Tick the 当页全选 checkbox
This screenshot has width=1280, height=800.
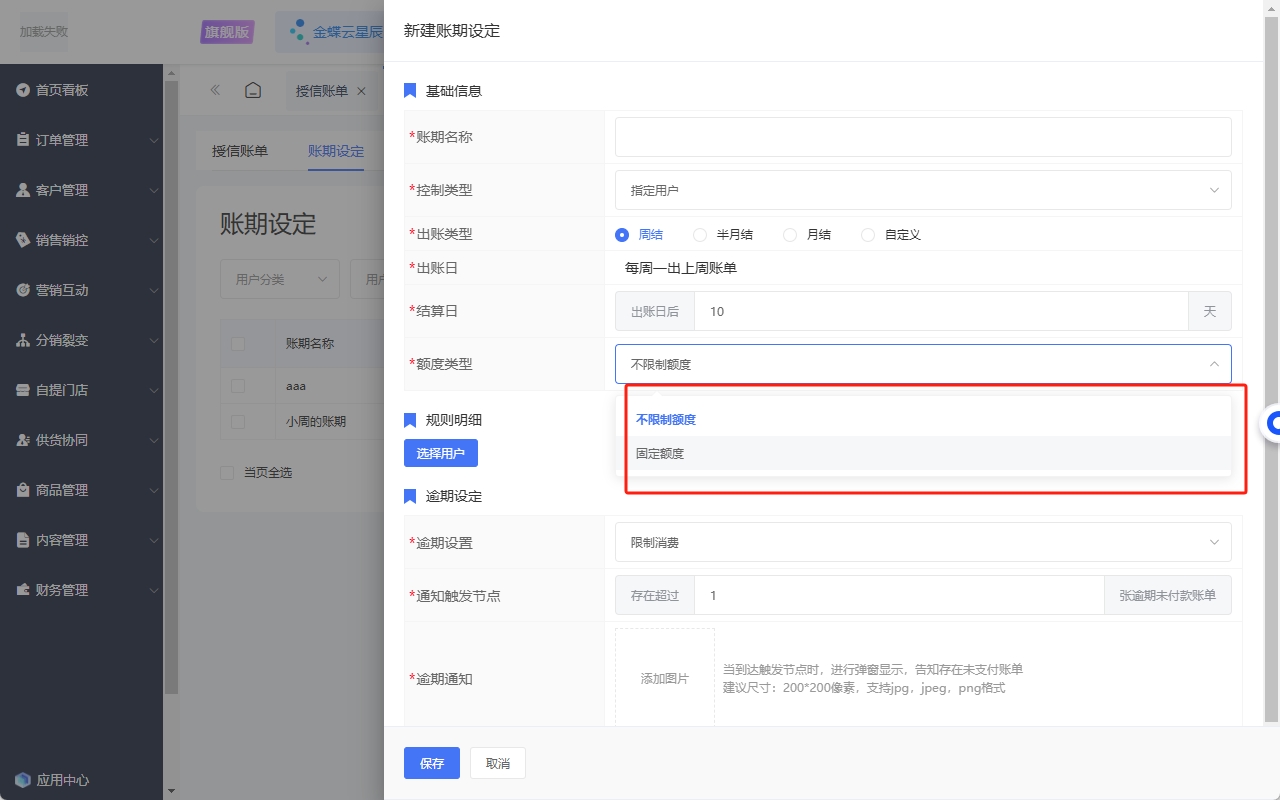227,472
